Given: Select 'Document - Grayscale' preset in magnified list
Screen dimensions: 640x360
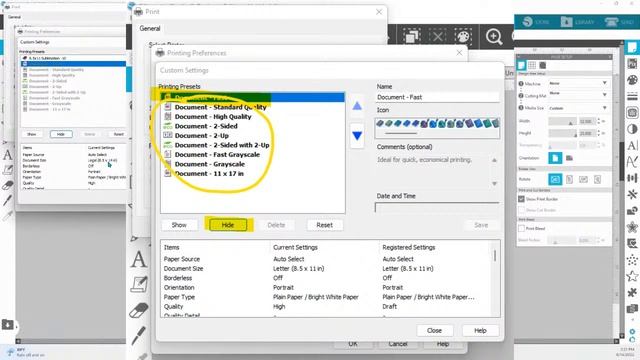Looking at the screenshot, I should coord(210,164).
